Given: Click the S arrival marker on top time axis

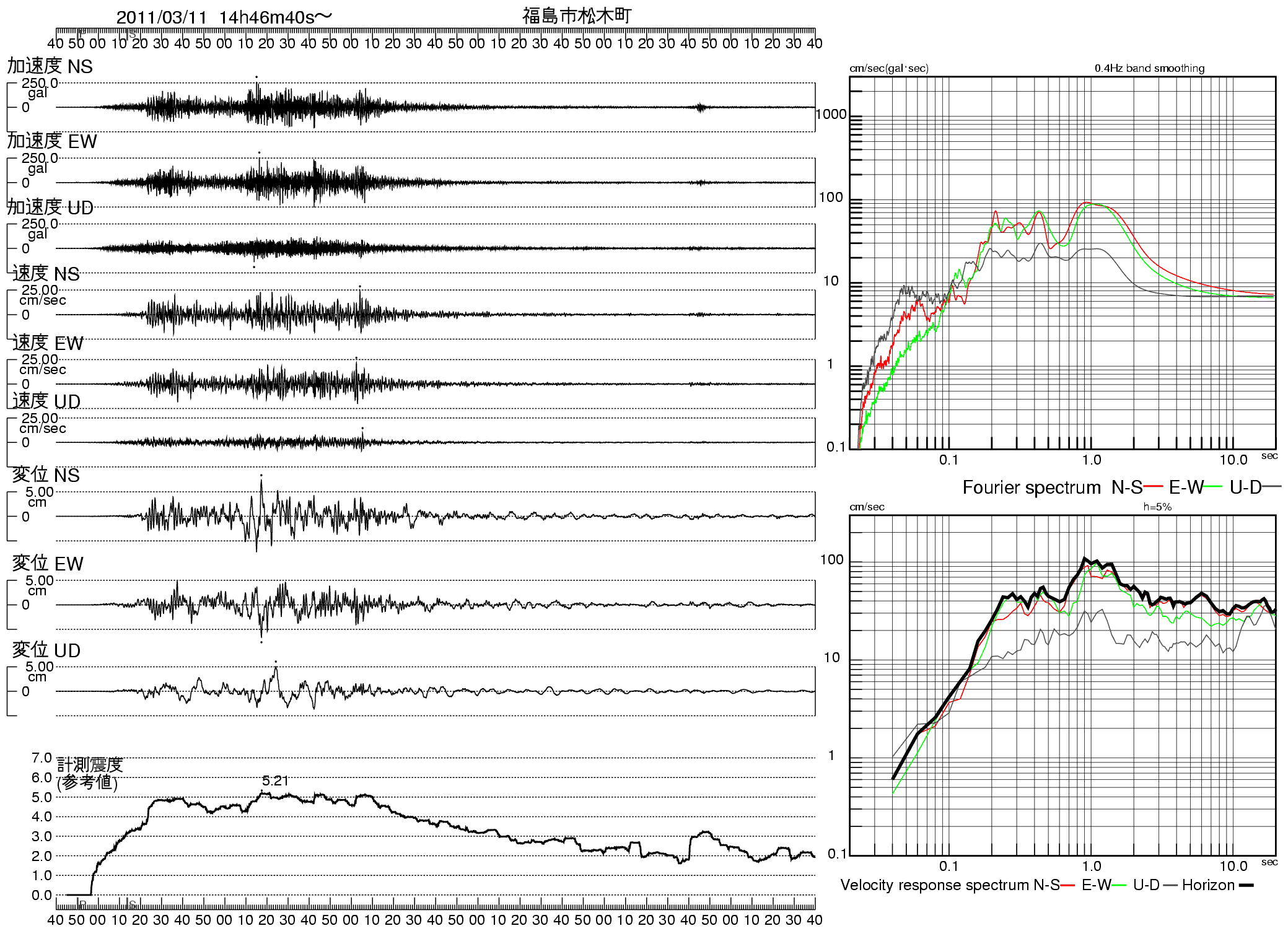Looking at the screenshot, I should (130, 33).
